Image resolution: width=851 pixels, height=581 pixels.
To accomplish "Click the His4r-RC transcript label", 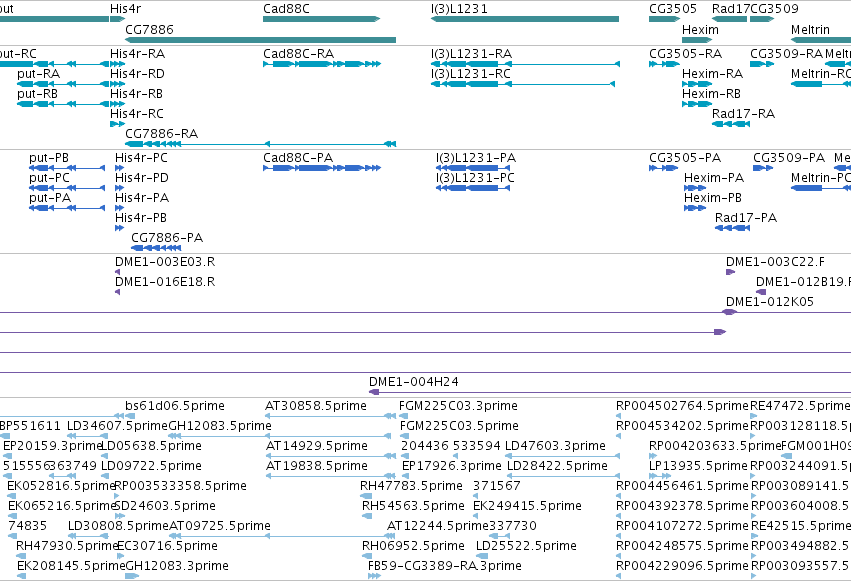I will (137, 114).
